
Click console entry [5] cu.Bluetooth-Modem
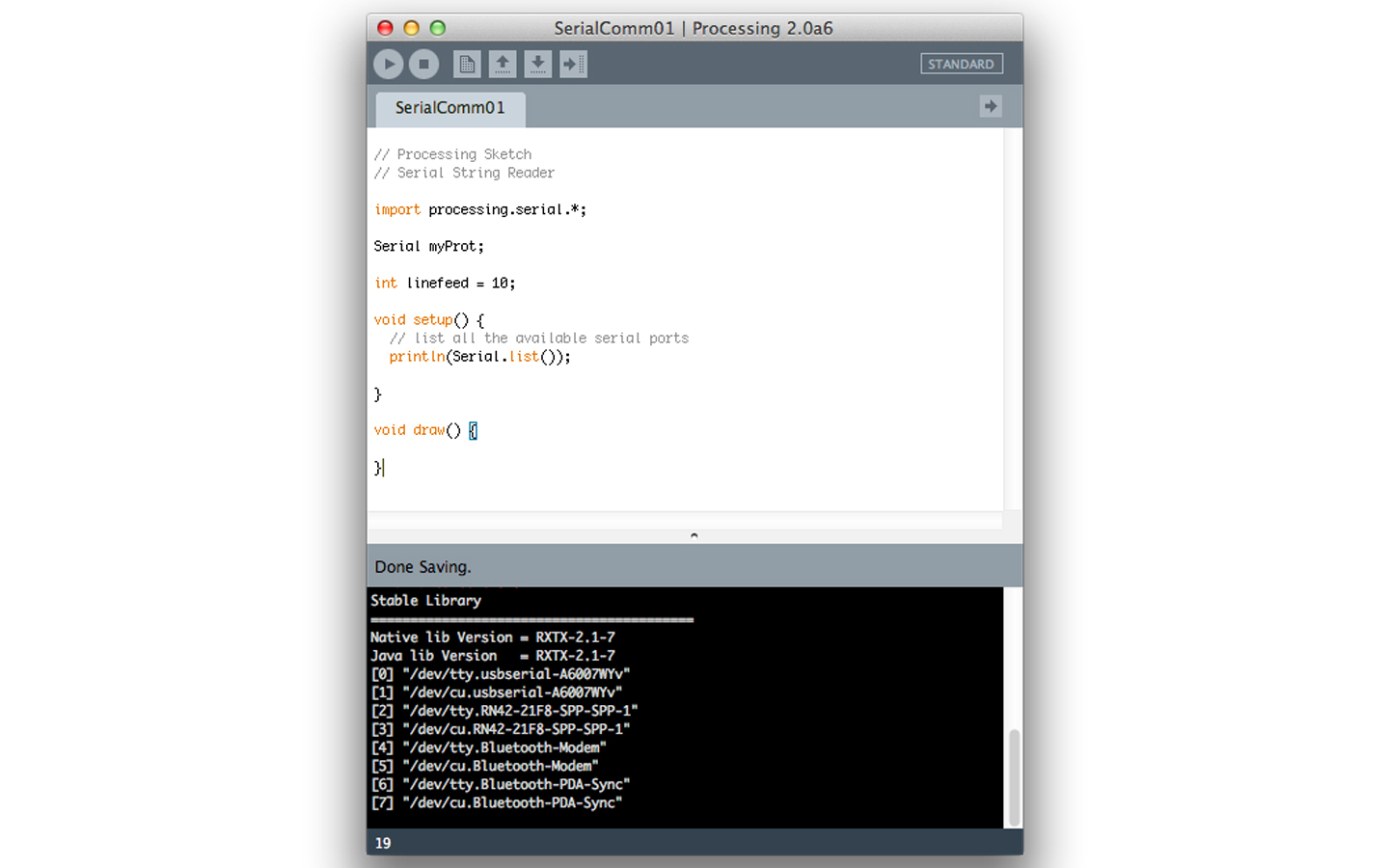coord(485,766)
